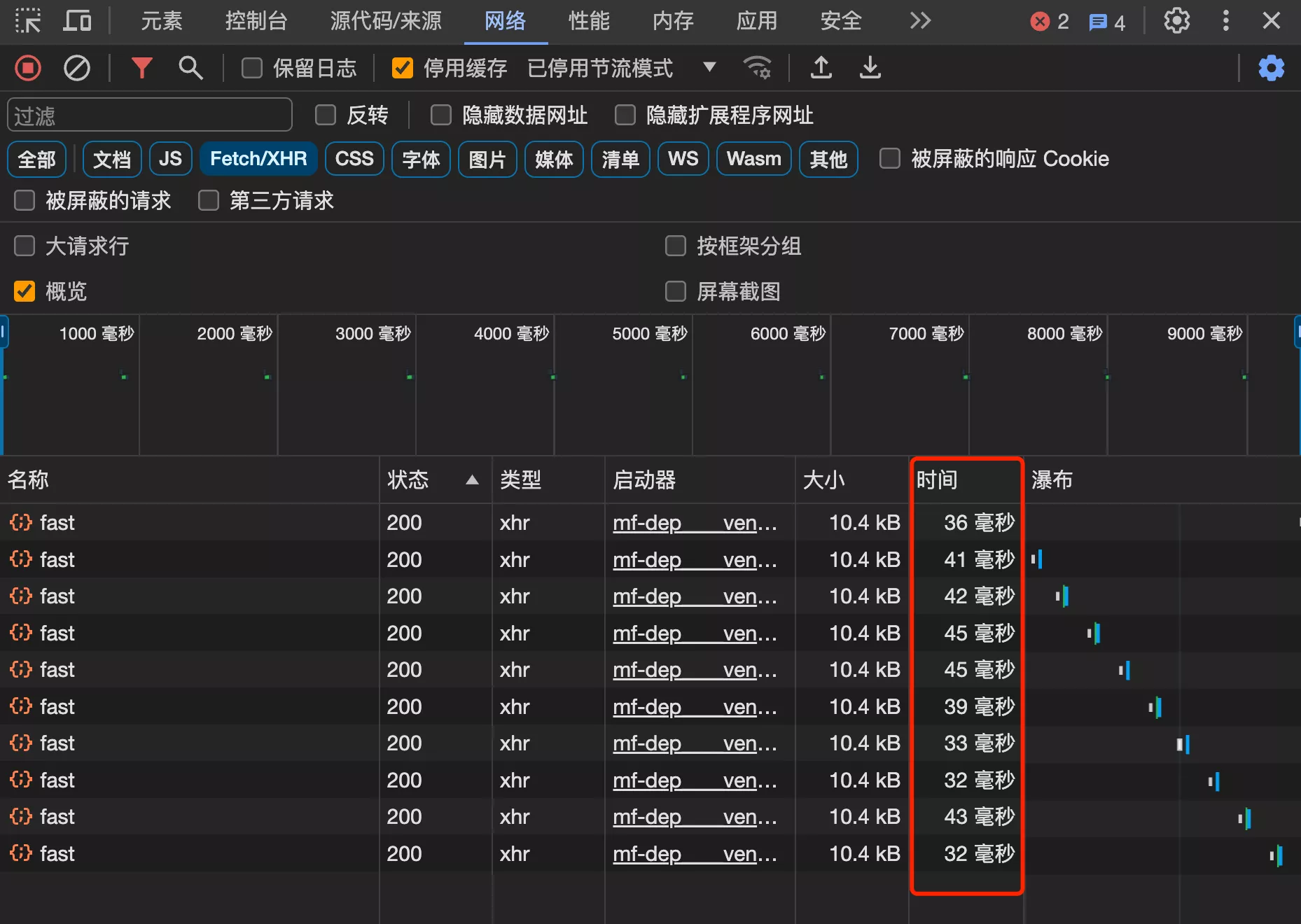The width and height of the screenshot is (1301, 924).
Task: Filter by 字体 type
Action: (x=421, y=159)
